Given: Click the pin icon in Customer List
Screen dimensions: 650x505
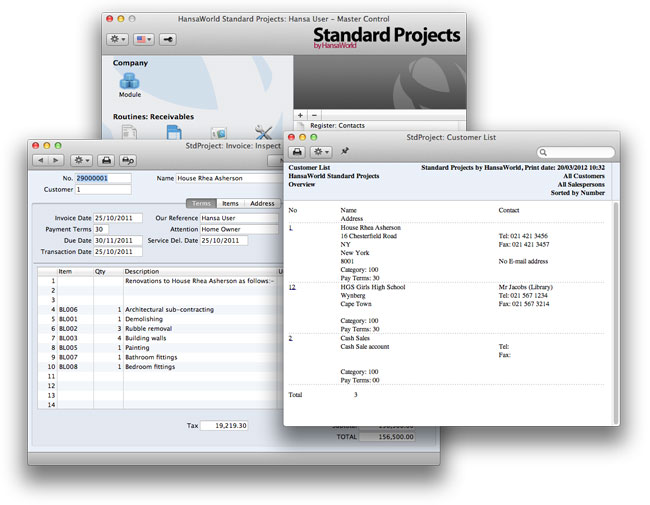Looking at the screenshot, I should 344,151.
